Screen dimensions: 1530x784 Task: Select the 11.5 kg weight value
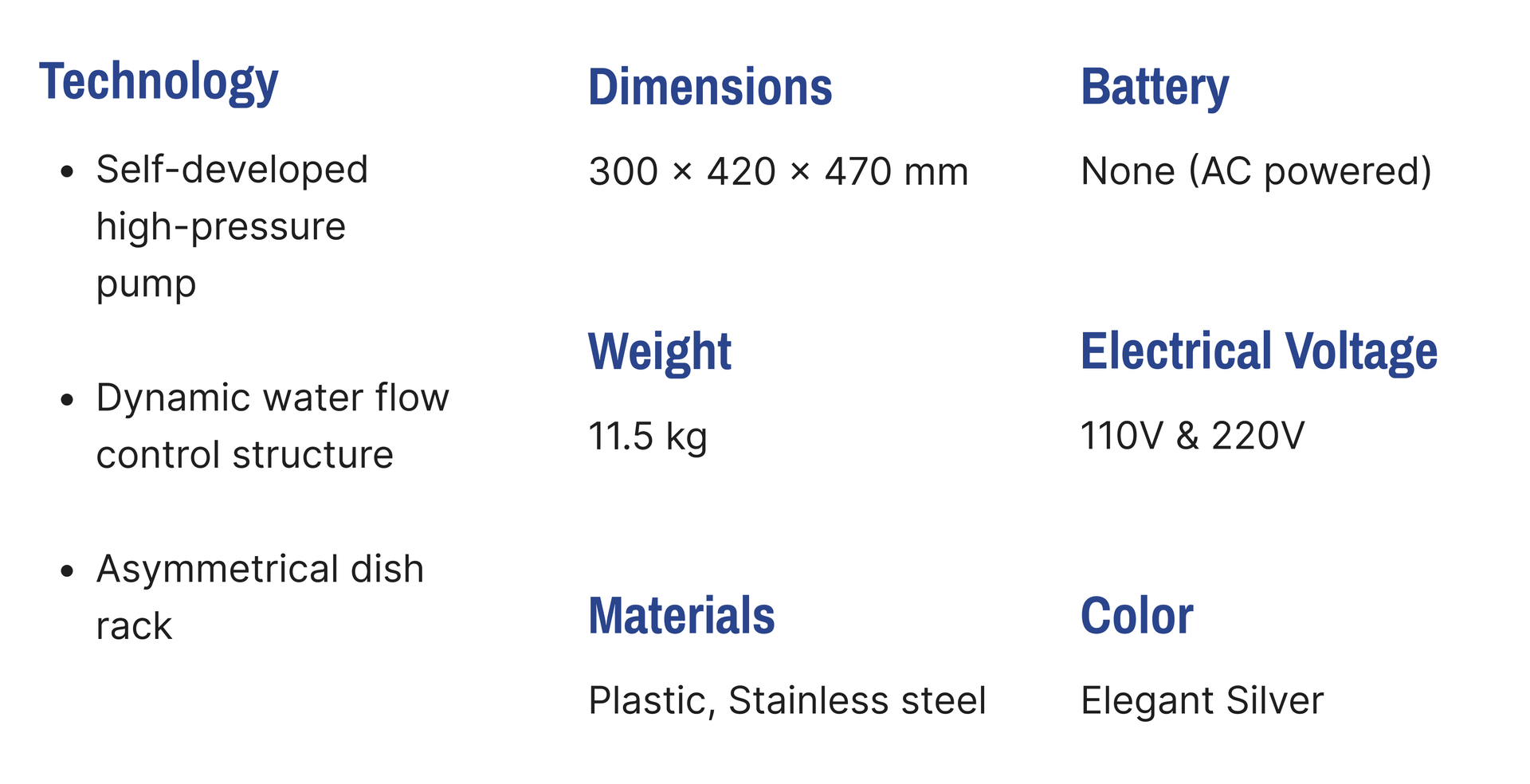tap(647, 437)
